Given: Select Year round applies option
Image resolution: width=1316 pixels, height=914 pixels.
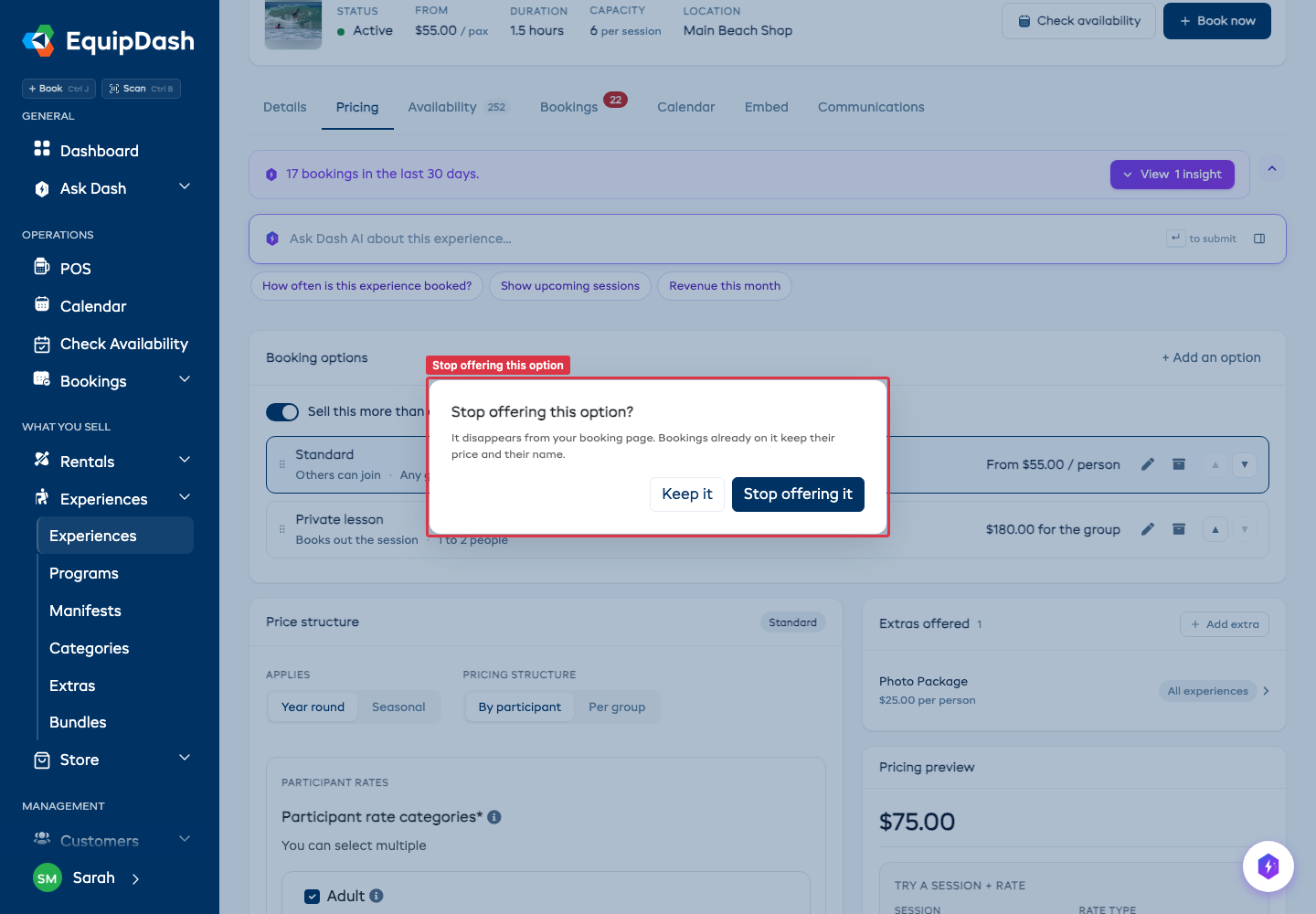Looking at the screenshot, I should click(313, 707).
